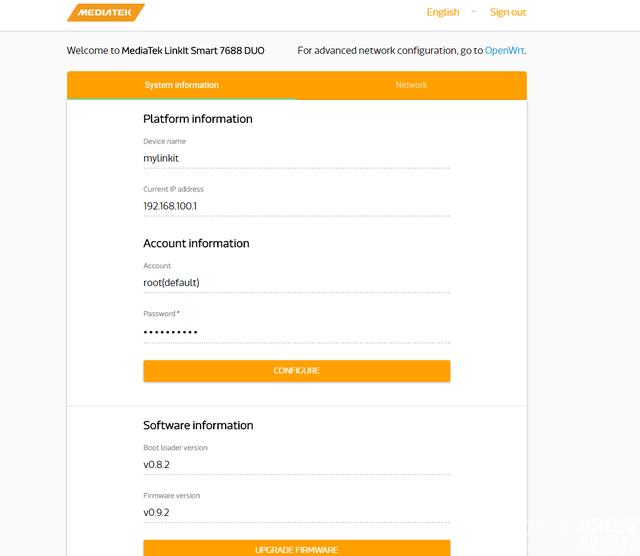Image resolution: width=640 pixels, height=556 pixels.
Task: Click the MediaTek logo
Action: [106, 12]
